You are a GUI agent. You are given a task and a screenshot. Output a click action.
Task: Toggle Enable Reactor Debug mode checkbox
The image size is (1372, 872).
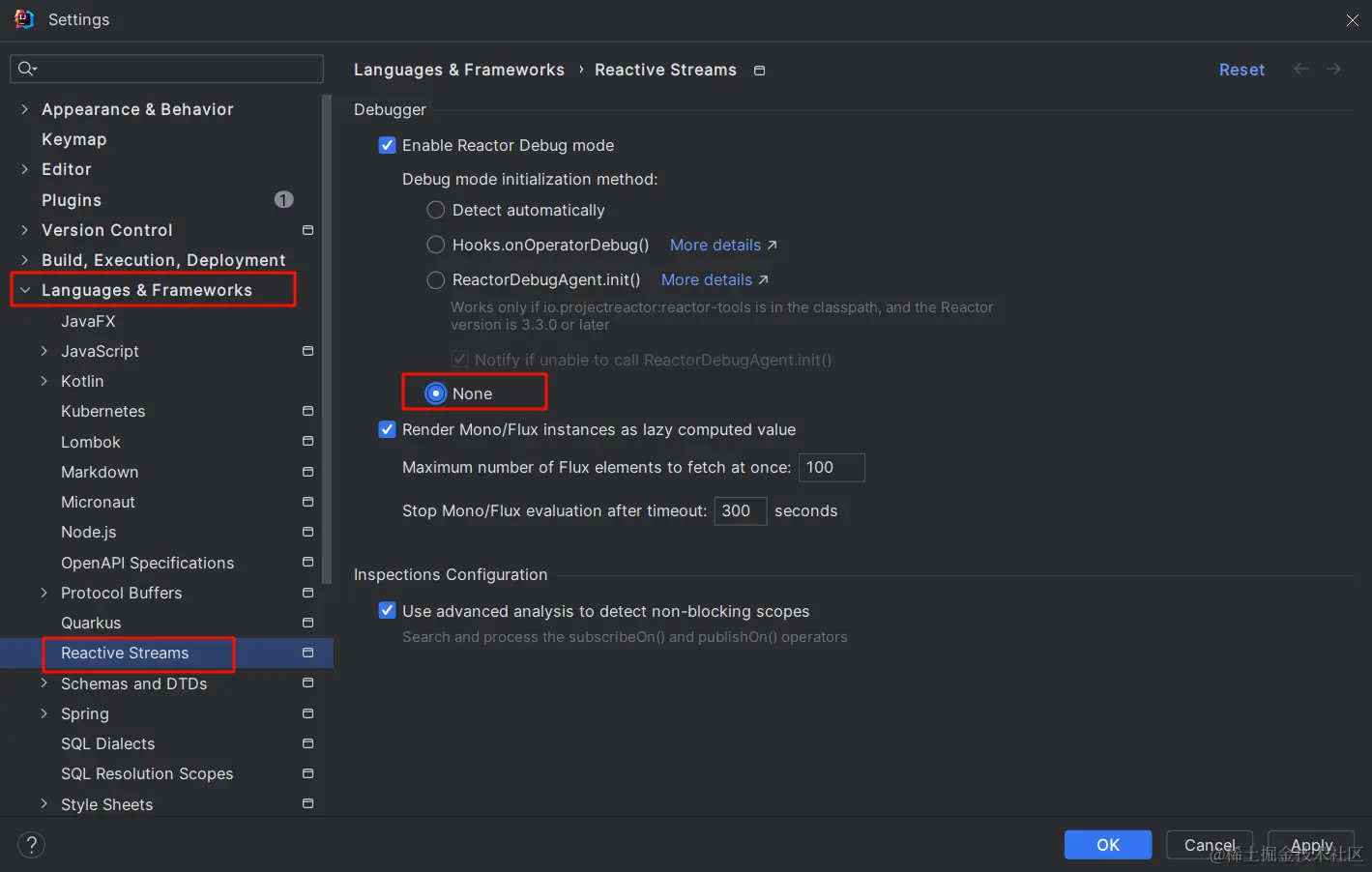(387, 145)
